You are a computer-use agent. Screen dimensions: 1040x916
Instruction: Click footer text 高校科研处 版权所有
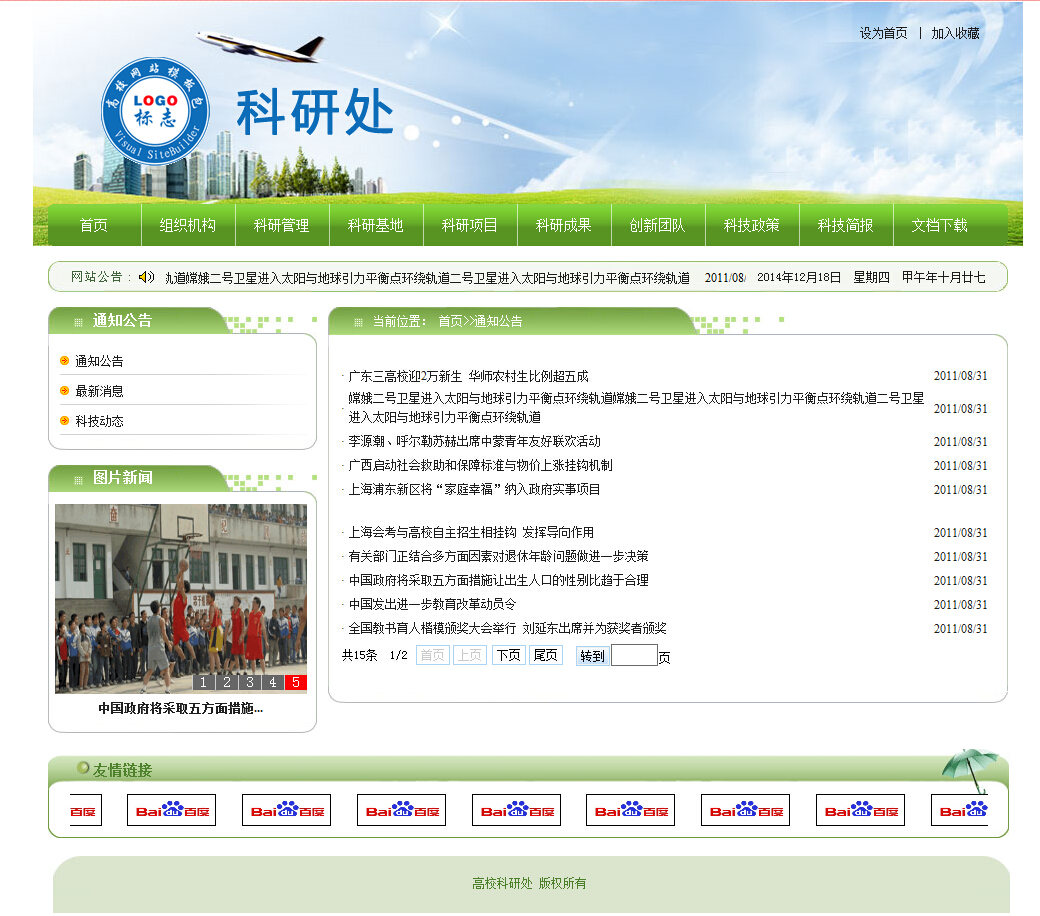click(x=529, y=883)
